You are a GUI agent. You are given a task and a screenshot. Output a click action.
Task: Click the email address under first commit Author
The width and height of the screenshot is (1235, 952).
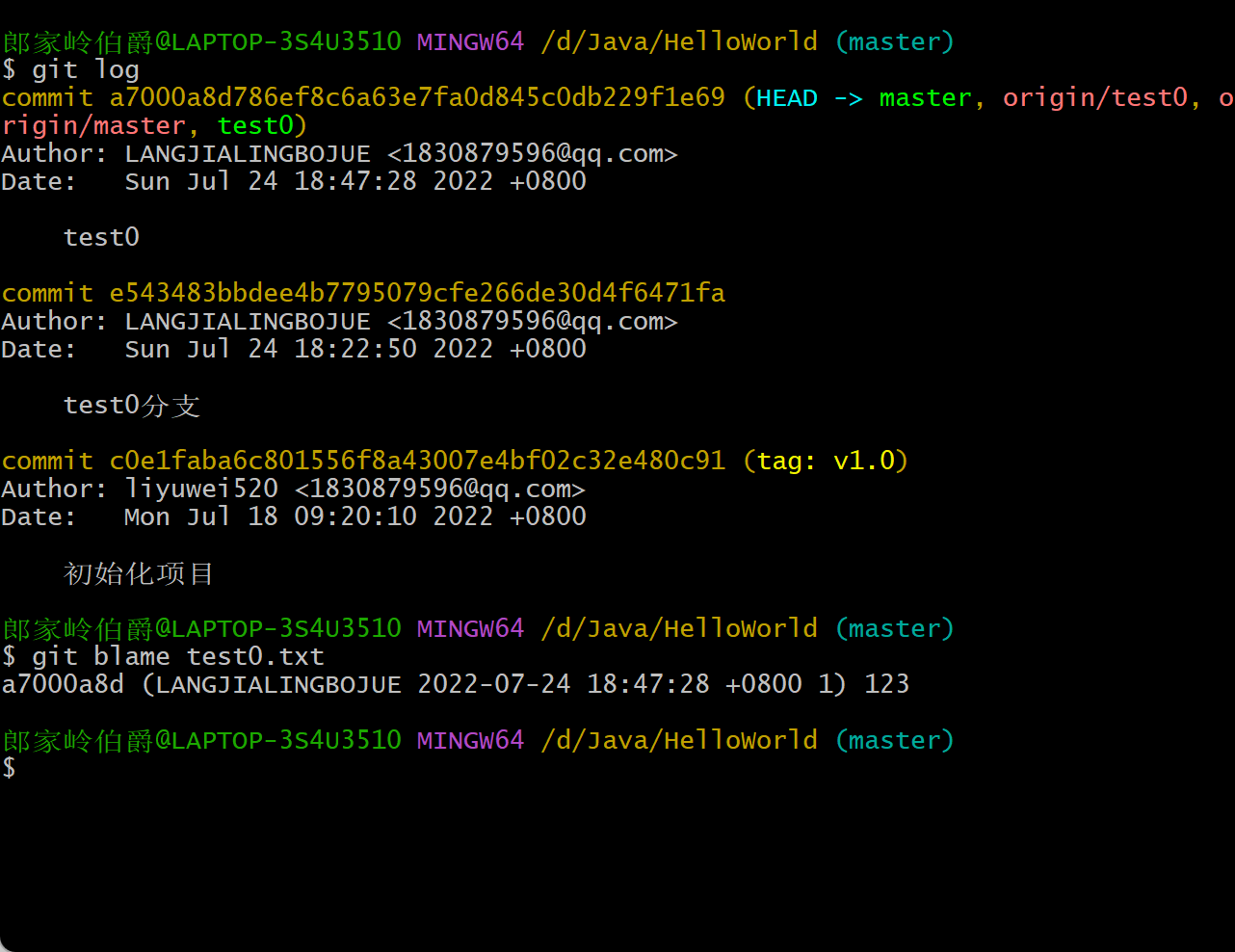(533, 154)
